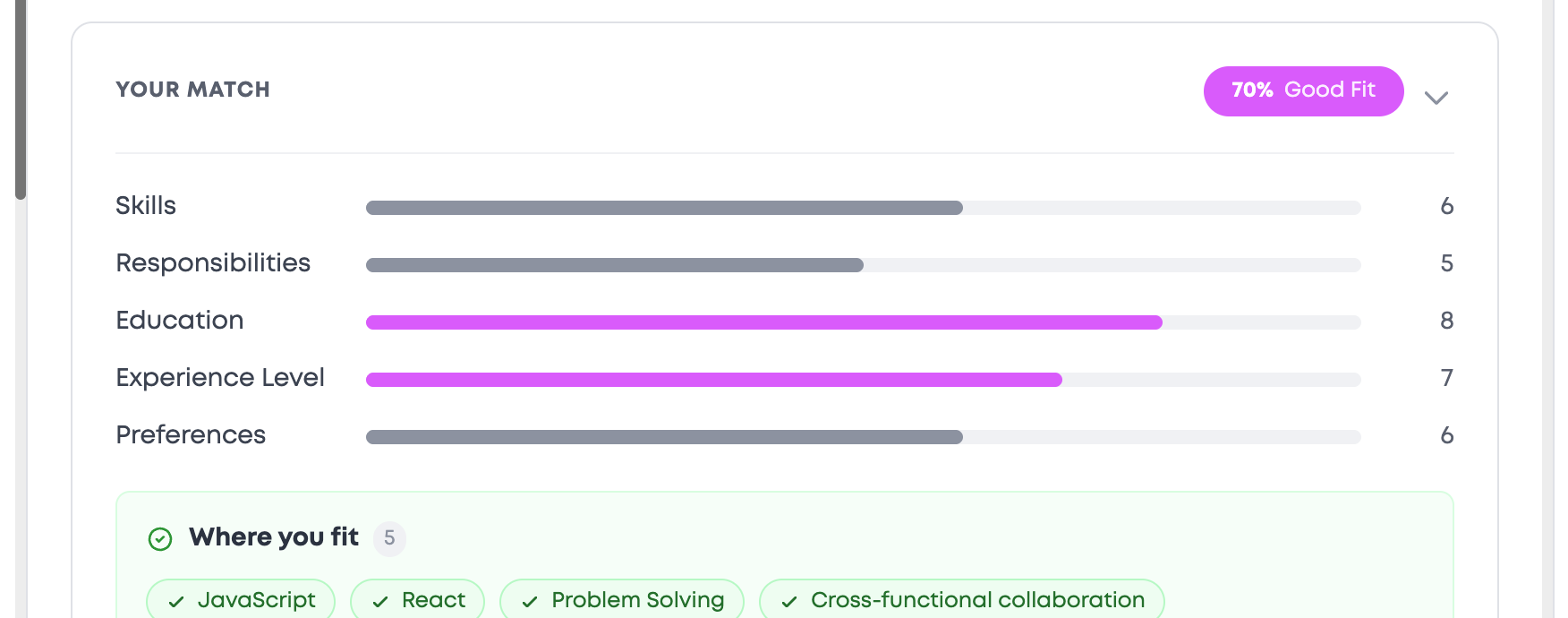
Task: Click the checkmark icon in React chip
Action: 380,602
